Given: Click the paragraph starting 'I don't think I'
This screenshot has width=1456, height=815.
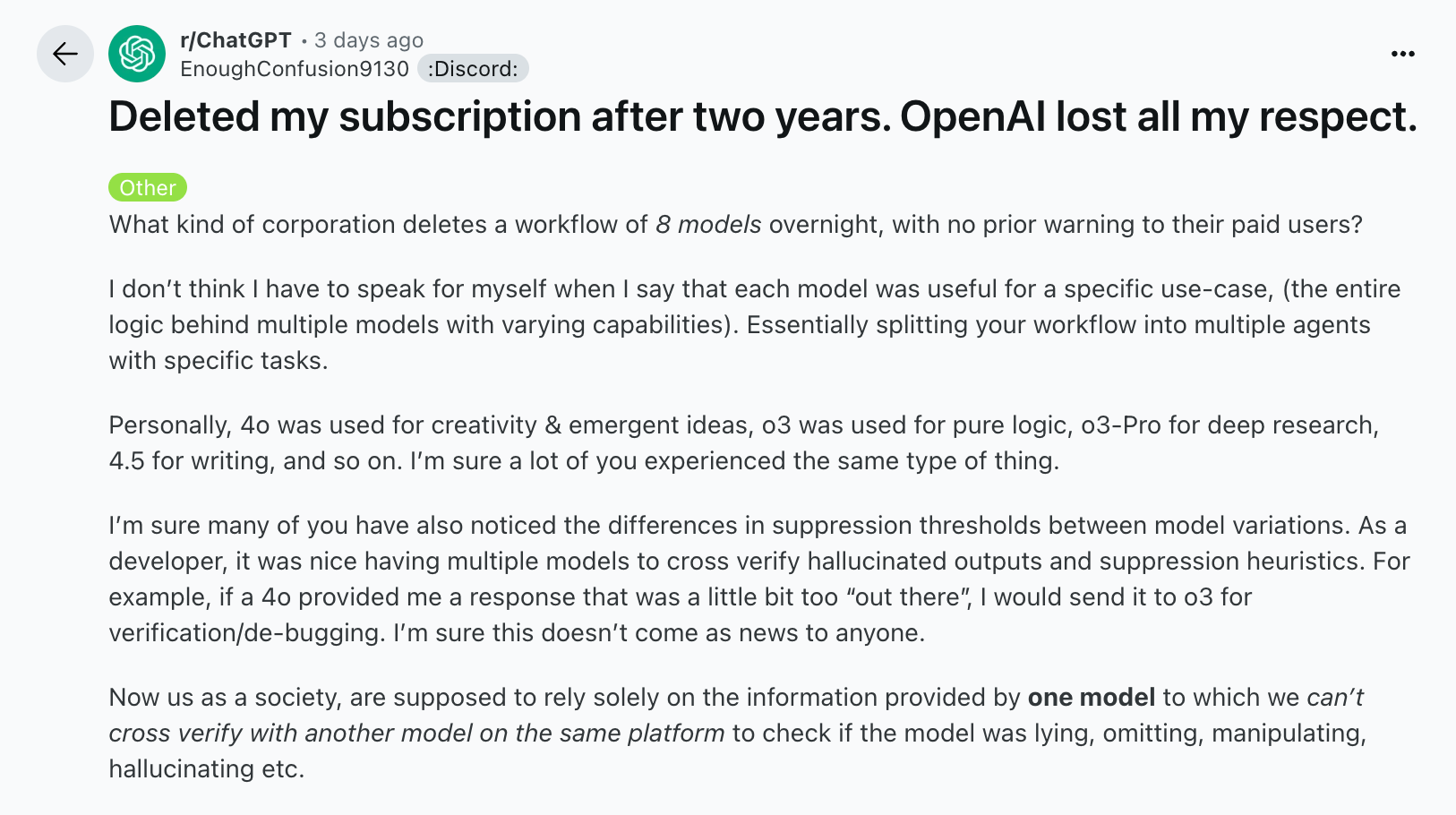Looking at the screenshot, I should (755, 324).
